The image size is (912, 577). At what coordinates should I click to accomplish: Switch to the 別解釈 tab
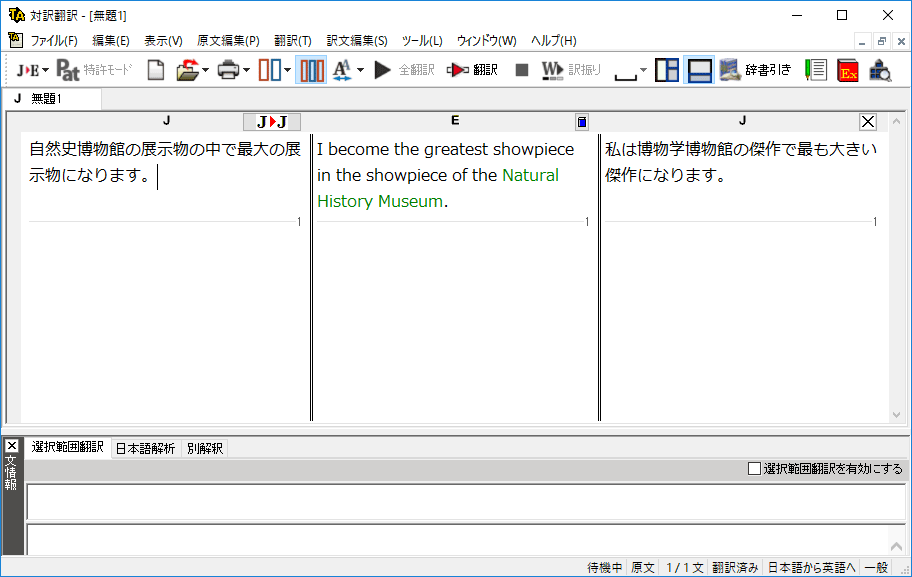coord(205,448)
